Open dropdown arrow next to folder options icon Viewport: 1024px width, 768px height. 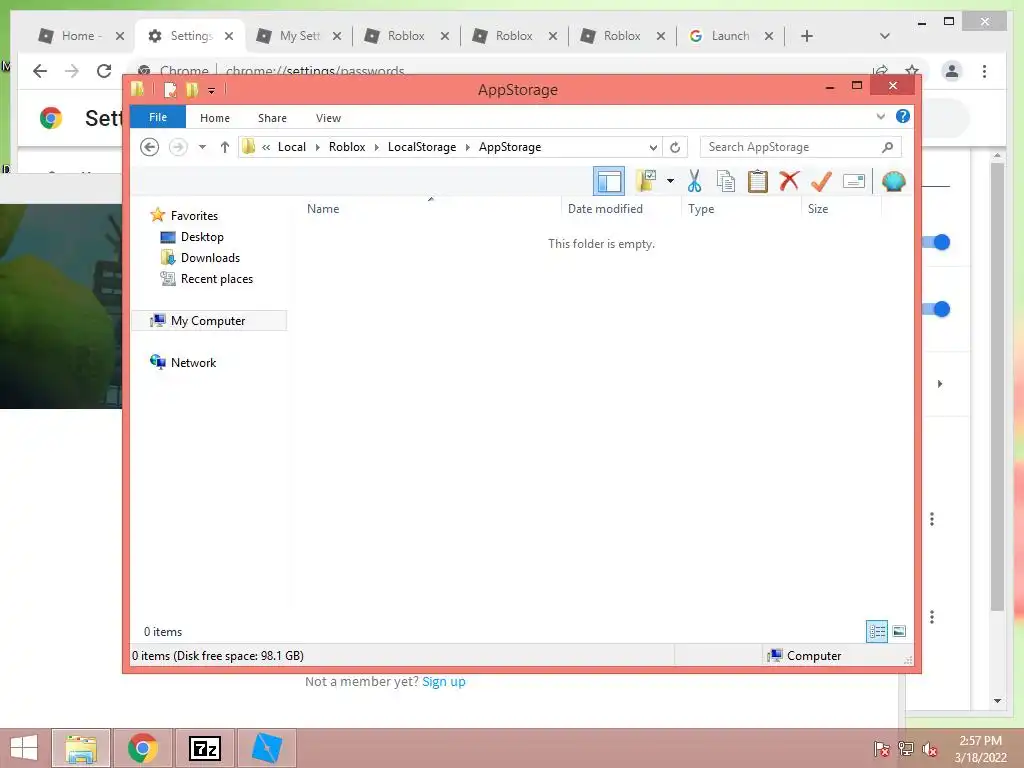(x=671, y=181)
